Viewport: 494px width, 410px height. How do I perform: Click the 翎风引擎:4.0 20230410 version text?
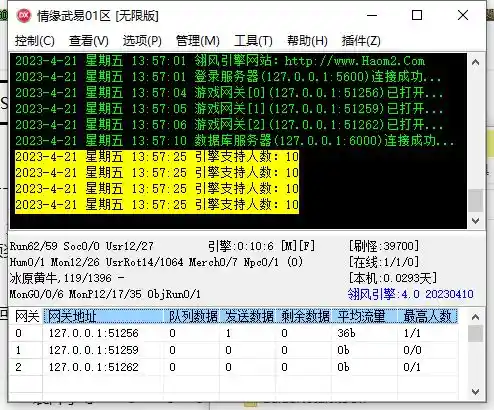click(410, 294)
